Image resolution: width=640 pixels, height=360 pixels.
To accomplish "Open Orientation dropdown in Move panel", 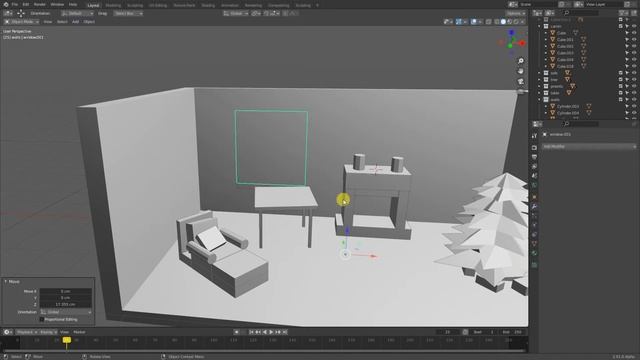I will click(66, 312).
